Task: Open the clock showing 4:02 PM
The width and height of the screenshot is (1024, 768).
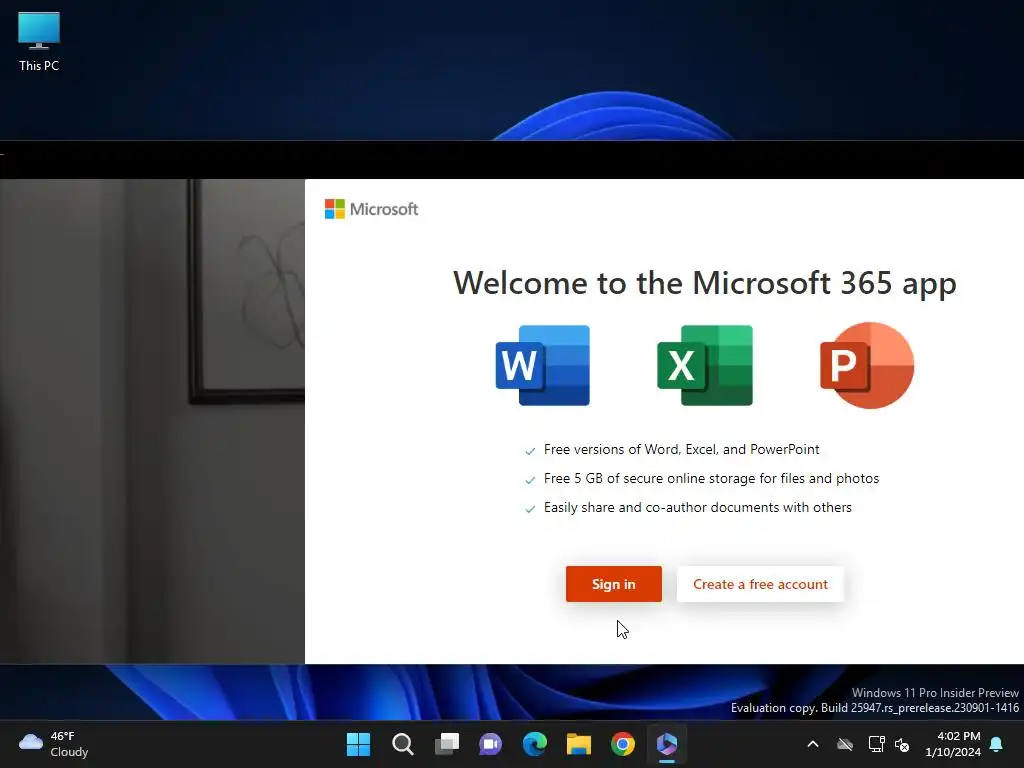Action: (x=953, y=744)
